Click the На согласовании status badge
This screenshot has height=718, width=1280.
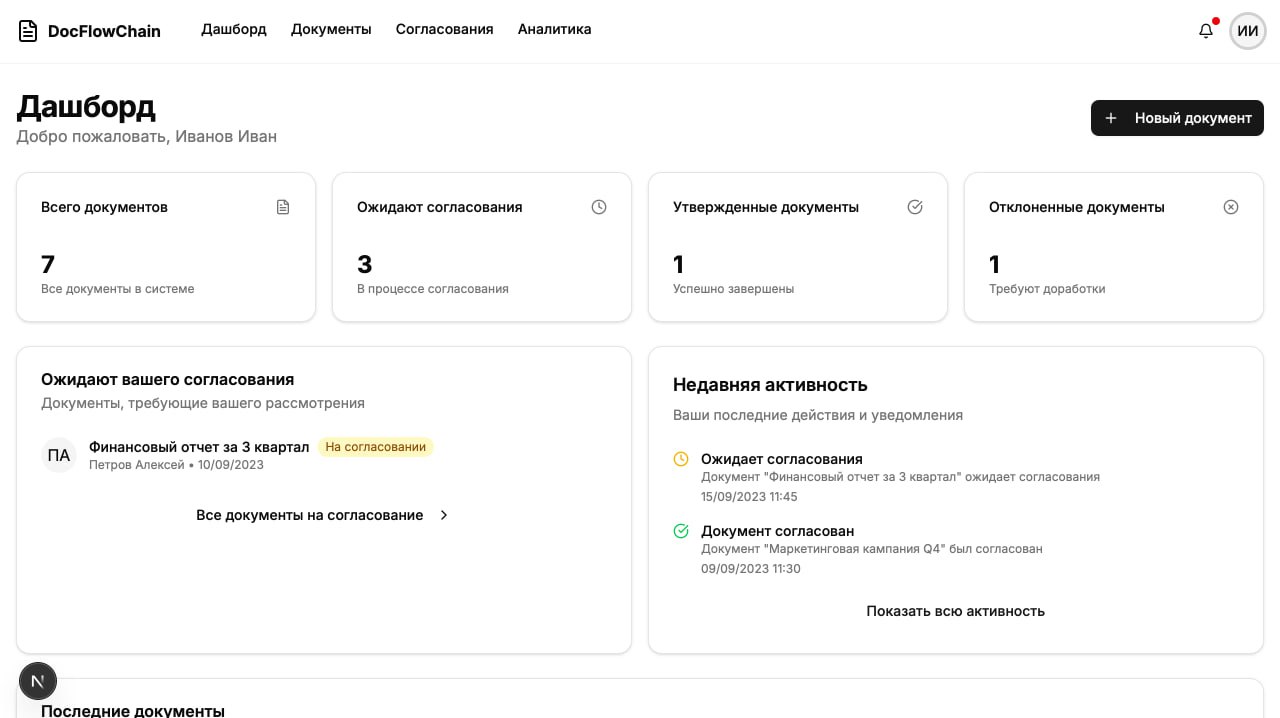[x=376, y=447]
